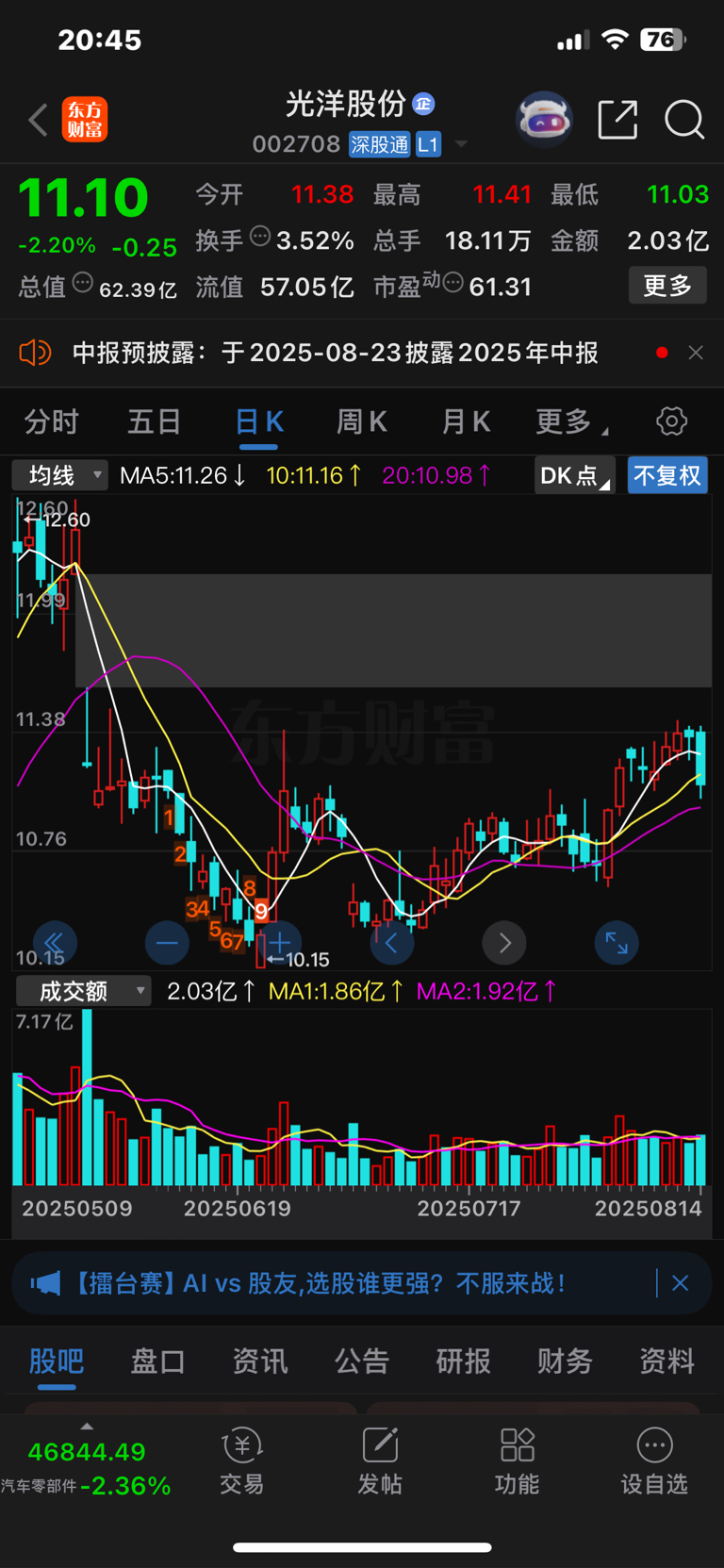Expand the index ticker arrow above 46844.49

pos(87,1427)
